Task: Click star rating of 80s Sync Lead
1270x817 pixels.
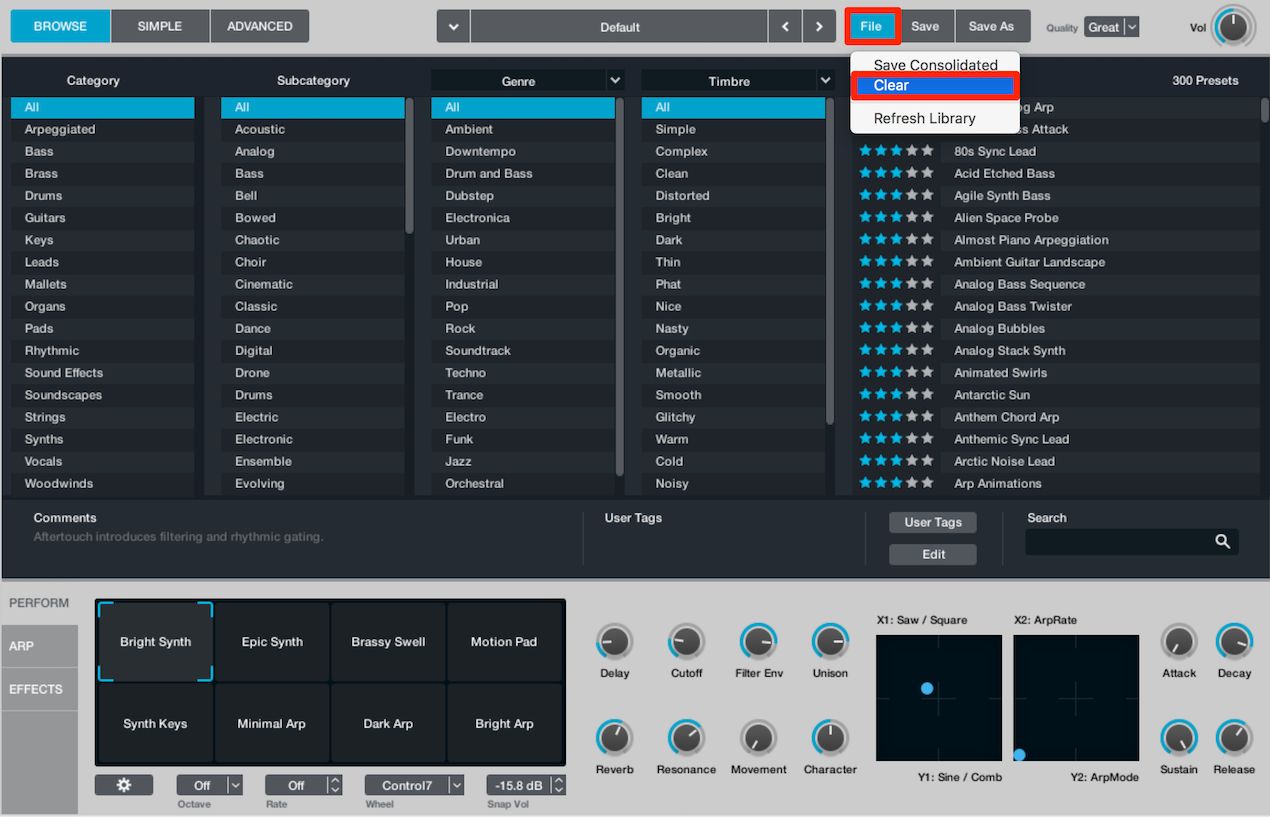Action: (x=896, y=151)
